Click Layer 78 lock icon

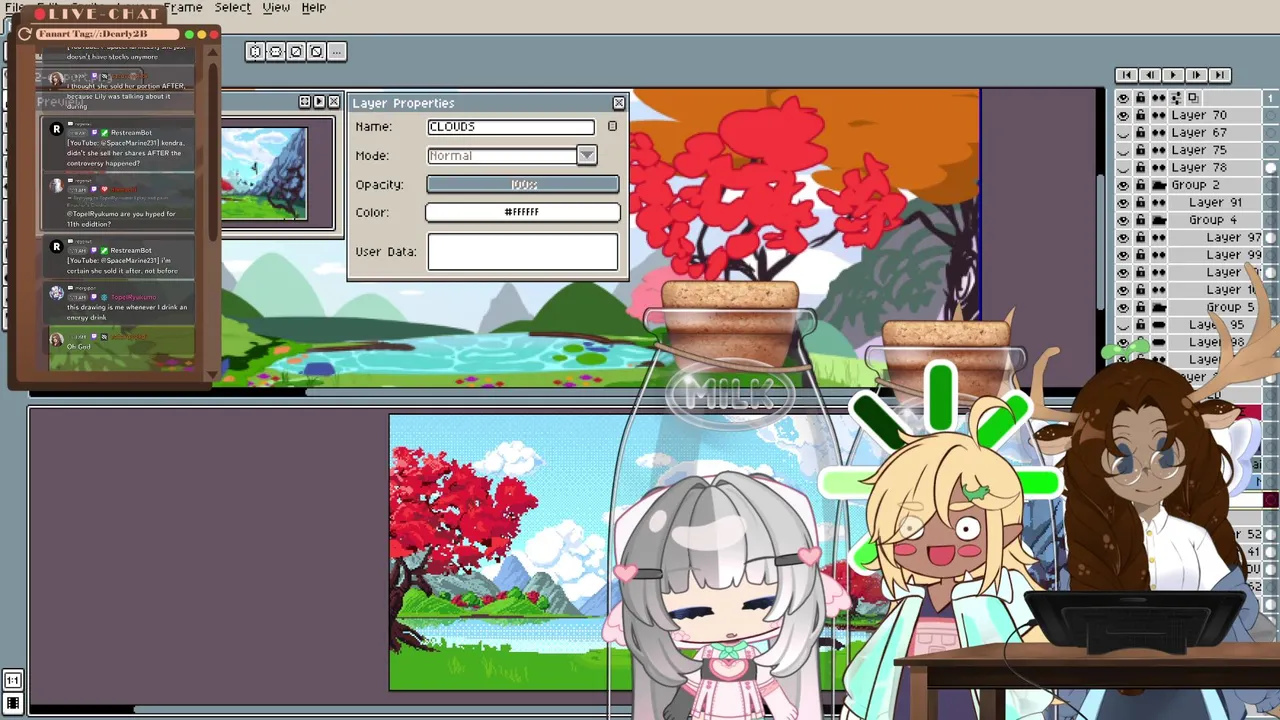[x=1140, y=167]
